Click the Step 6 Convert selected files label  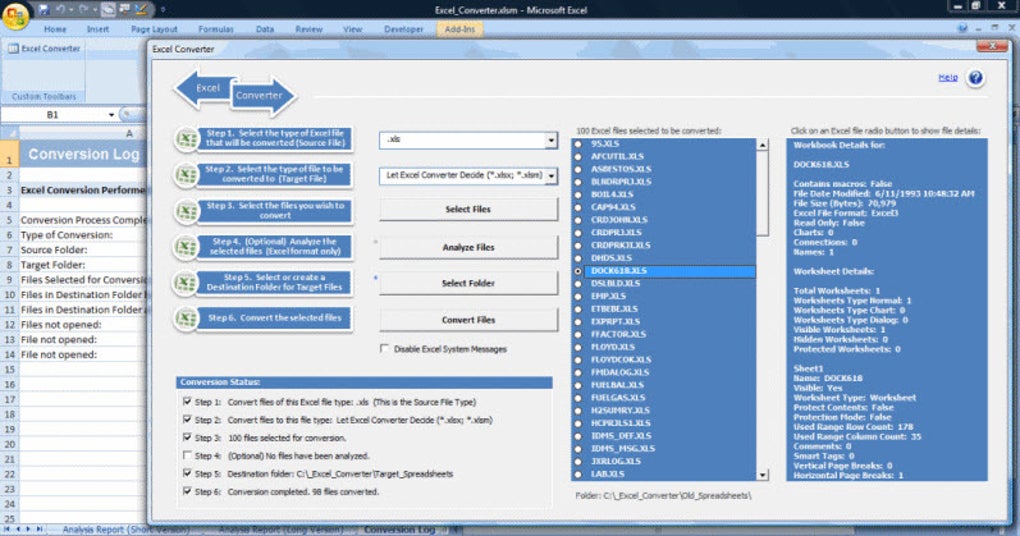[x=275, y=318]
